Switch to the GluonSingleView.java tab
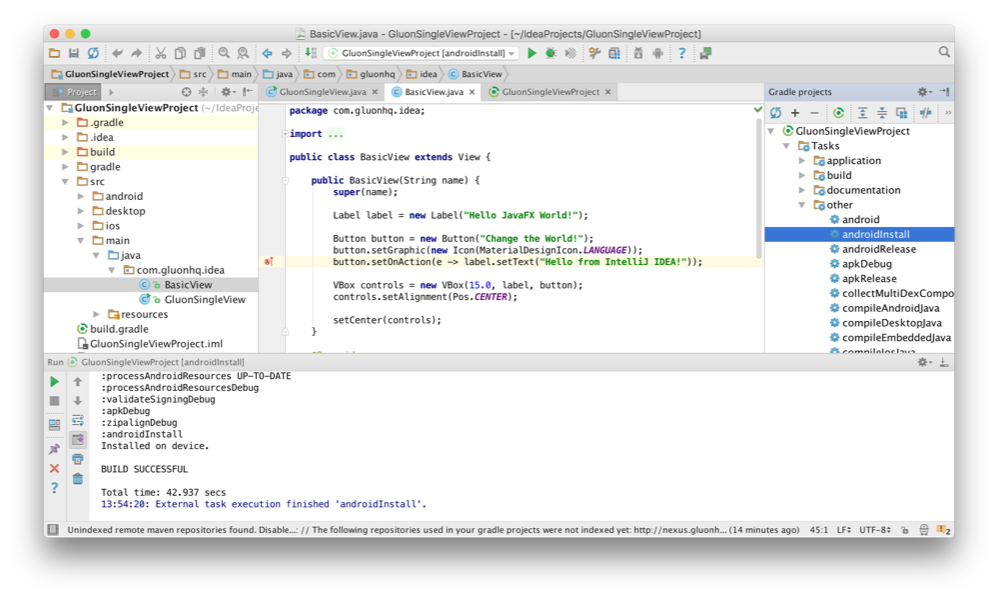998x600 pixels. coord(322,92)
